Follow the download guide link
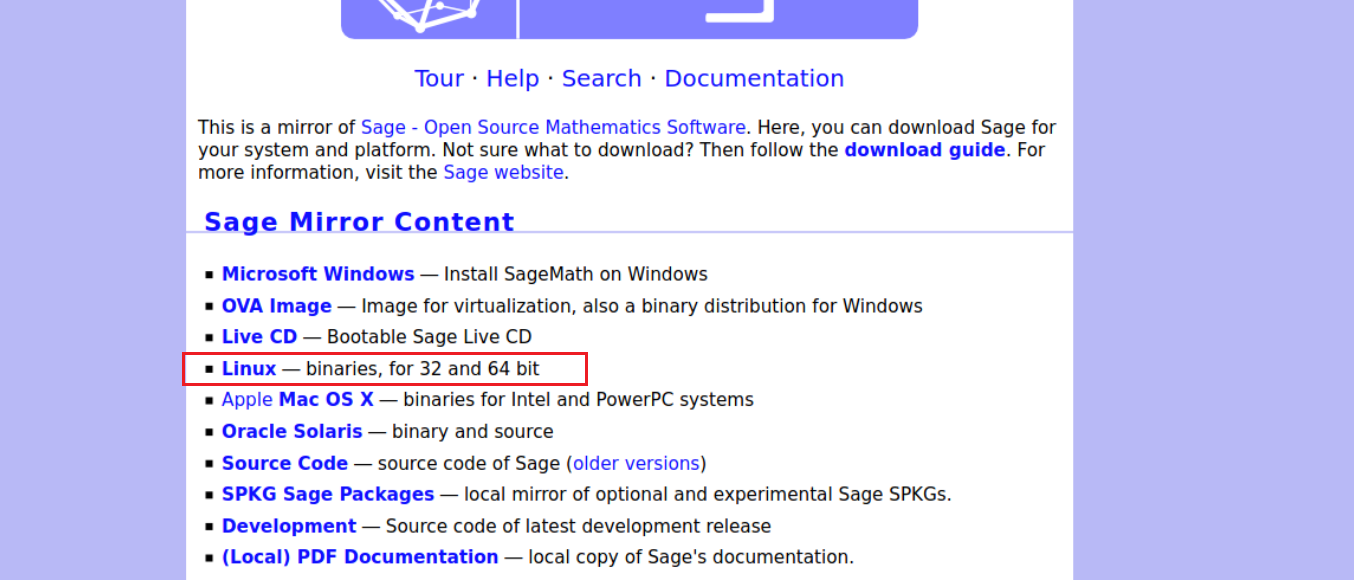 [925, 150]
